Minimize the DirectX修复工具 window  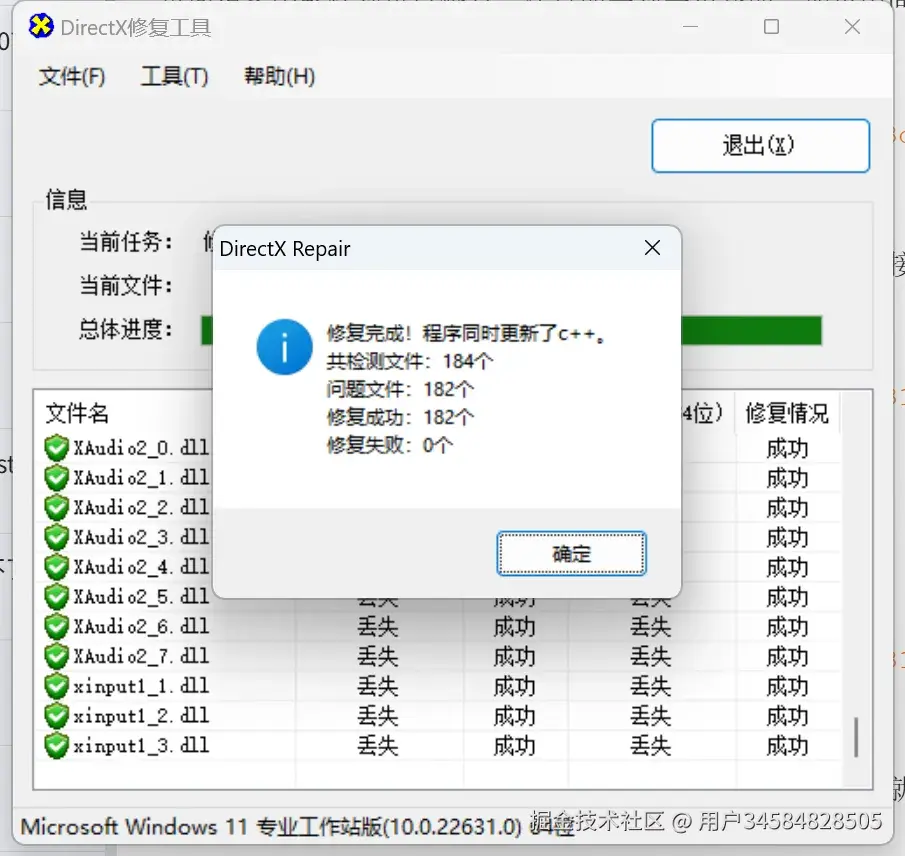click(690, 27)
